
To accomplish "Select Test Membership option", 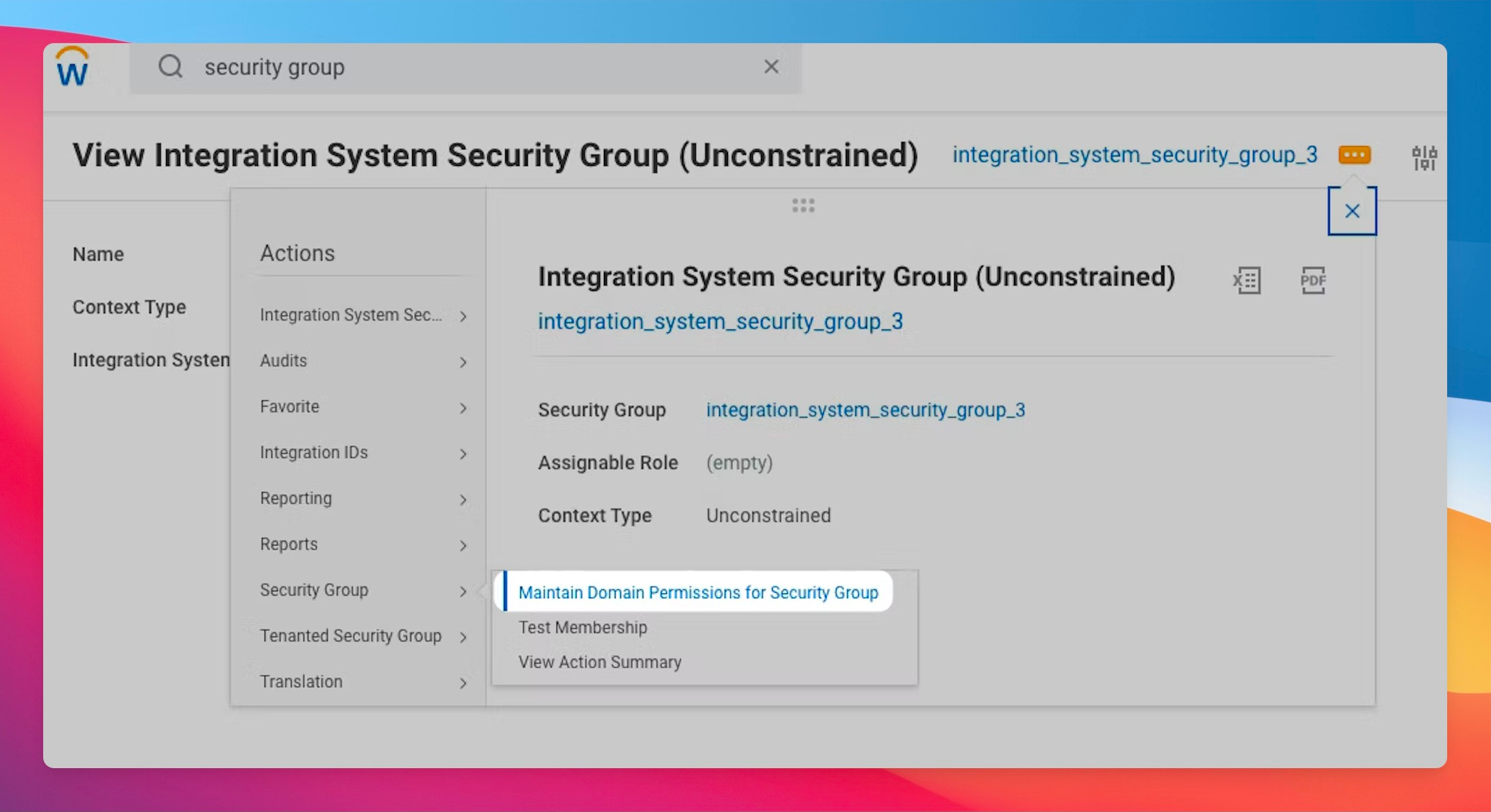I will pos(582,627).
